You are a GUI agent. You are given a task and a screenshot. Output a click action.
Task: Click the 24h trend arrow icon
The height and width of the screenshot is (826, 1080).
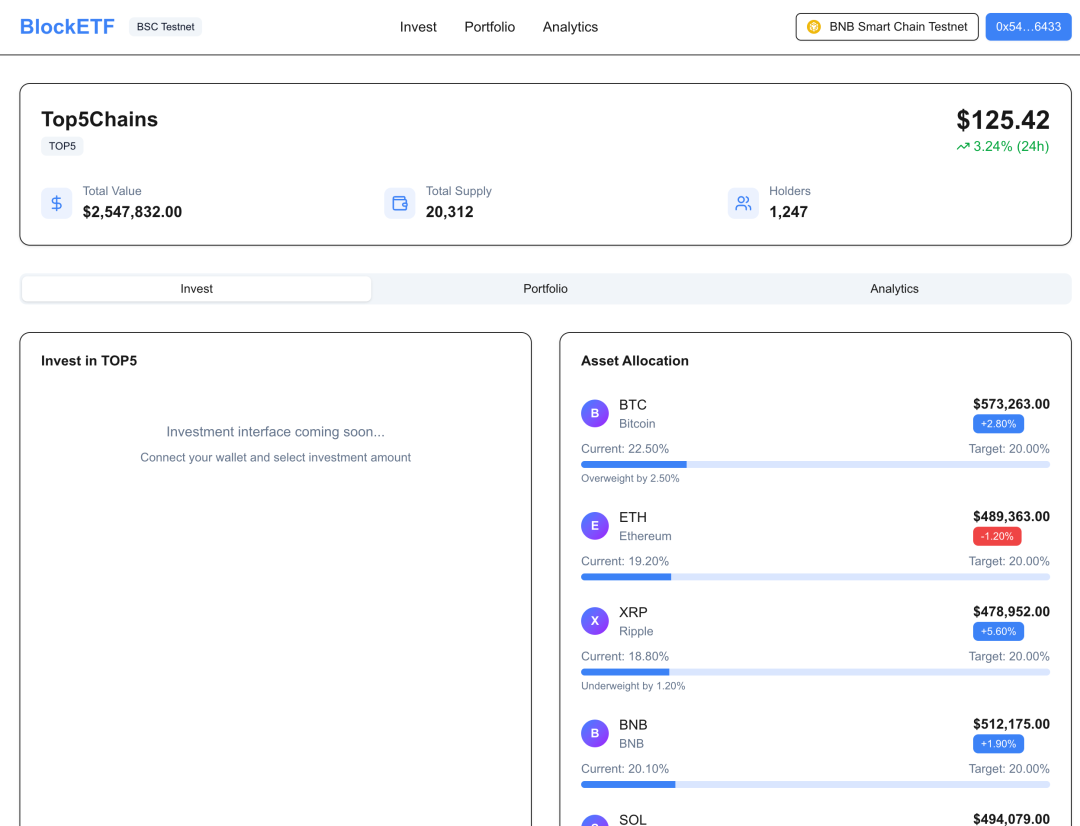[963, 147]
